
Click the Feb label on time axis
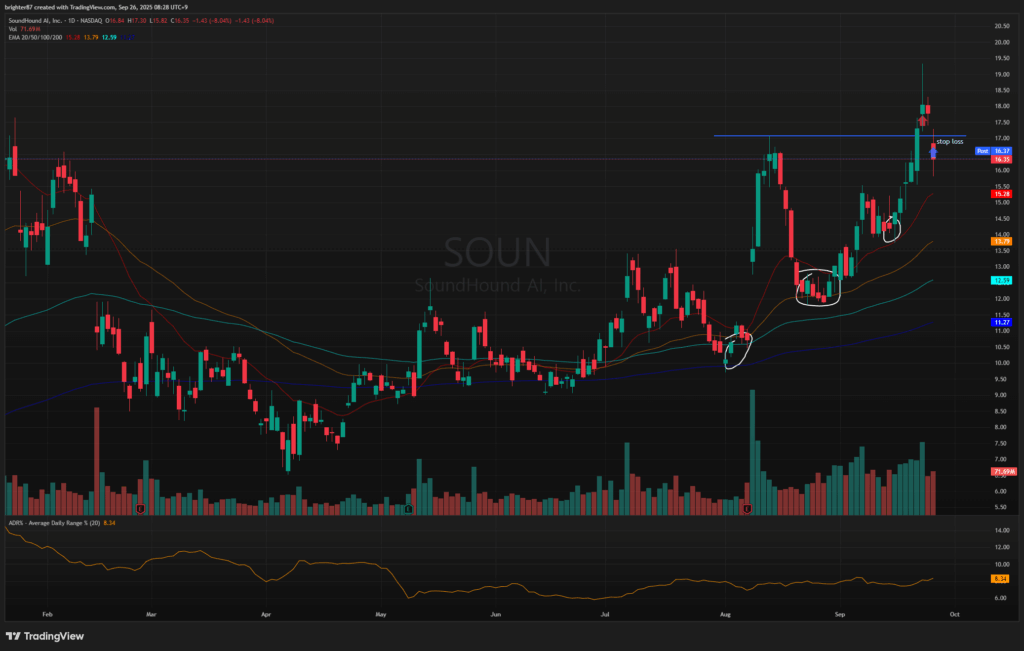click(47, 614)
